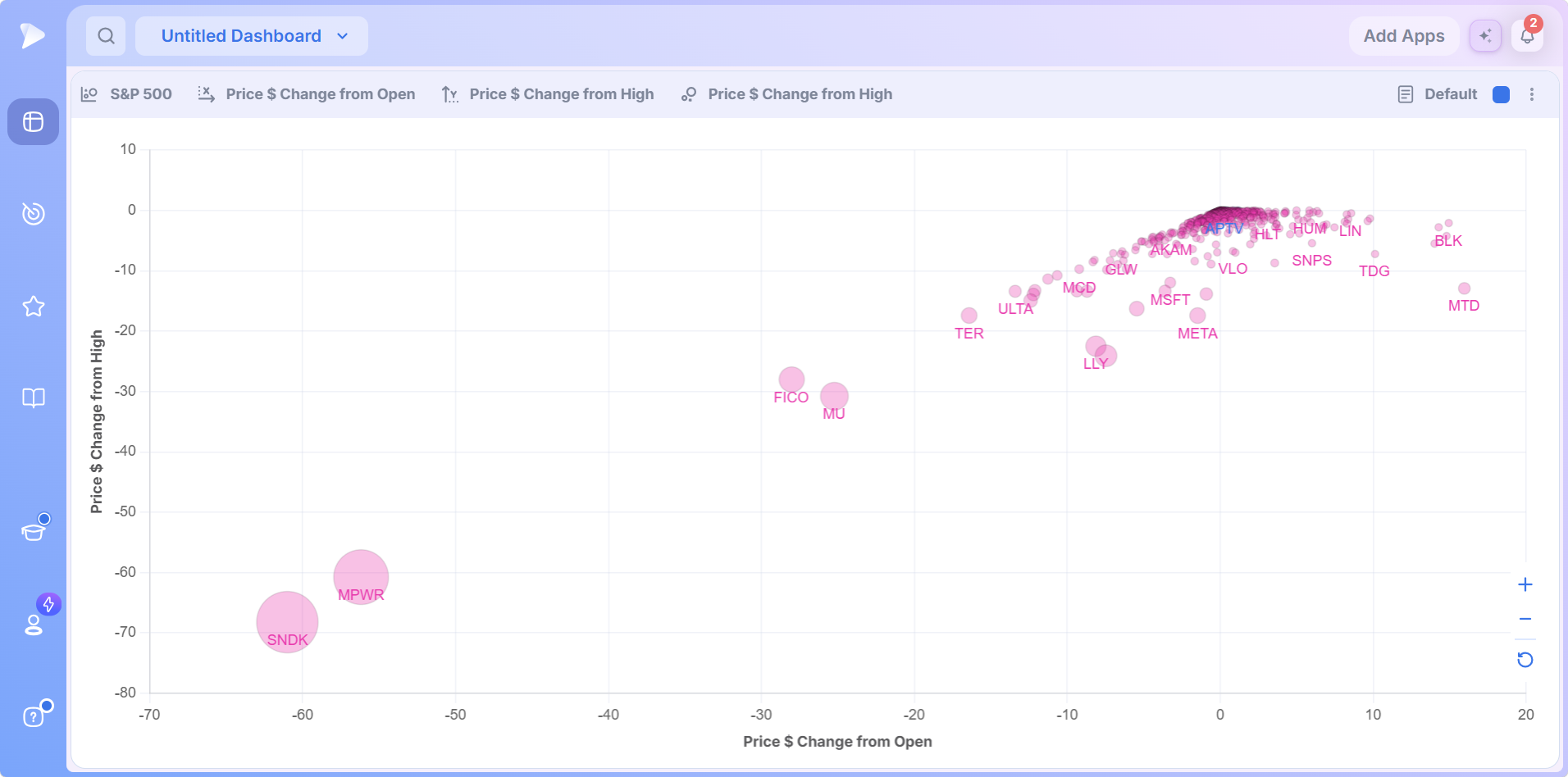Screen dimensions: 1568x777
Task: Change bubble size Price $ Change from High
Action: click(787, 94)
